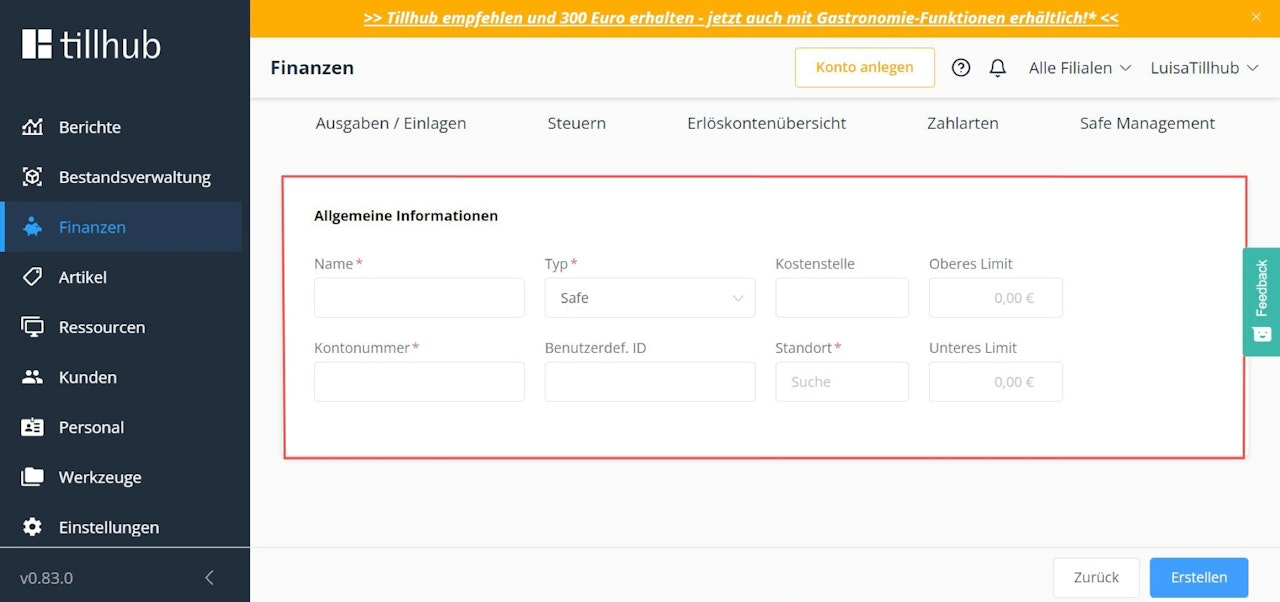Dismiss the yellow promo banner
Image resolution: width=1280 pixels, height=602 pixels.
point(1256,17)
